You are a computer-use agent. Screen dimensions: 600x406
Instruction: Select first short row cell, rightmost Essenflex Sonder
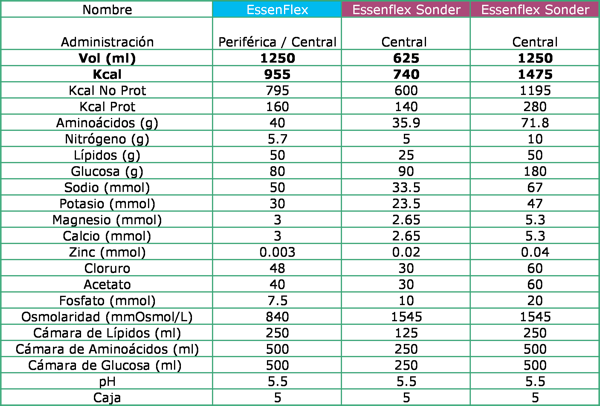pyautogui.click(x=535, y=57)
